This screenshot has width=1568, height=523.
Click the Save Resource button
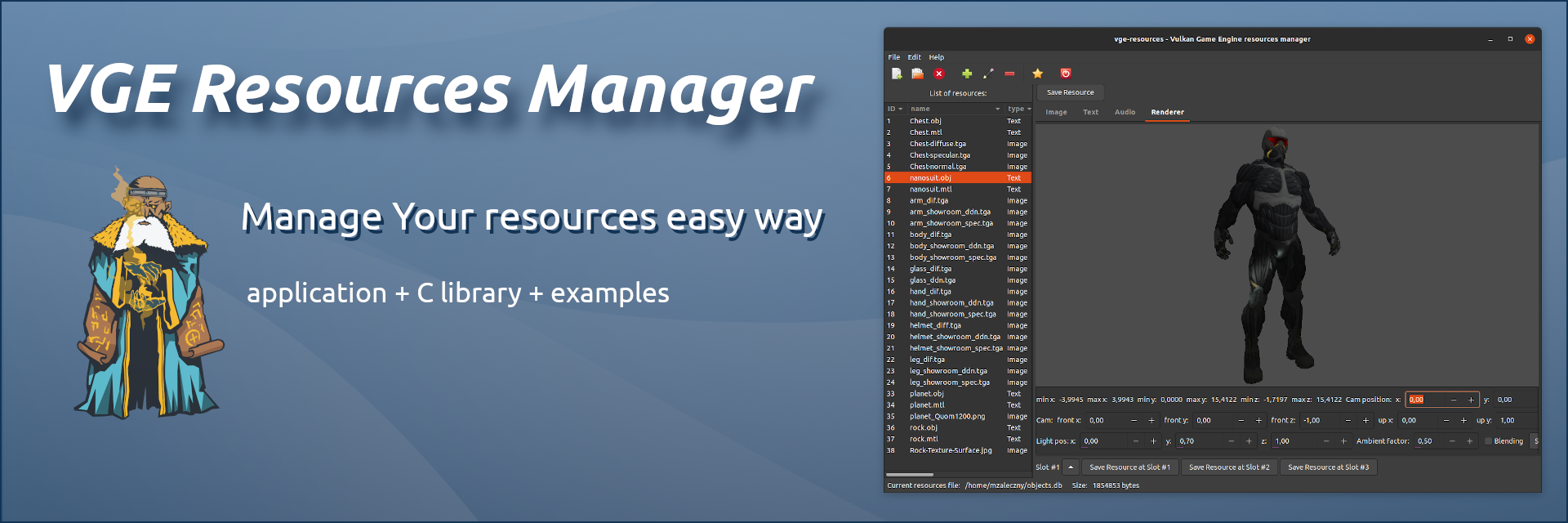point(1070,92)
